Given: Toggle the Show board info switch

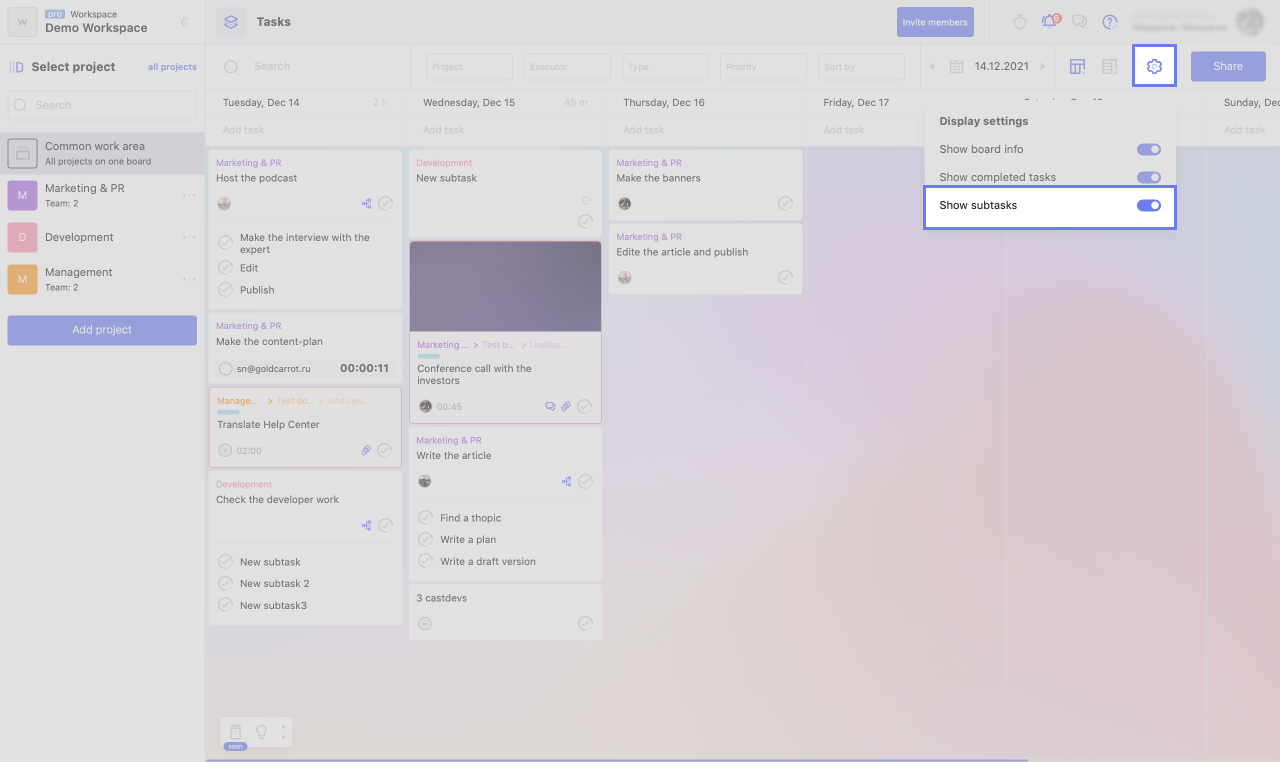Looking at the screenshot, I should click(x=1148, y=149).
